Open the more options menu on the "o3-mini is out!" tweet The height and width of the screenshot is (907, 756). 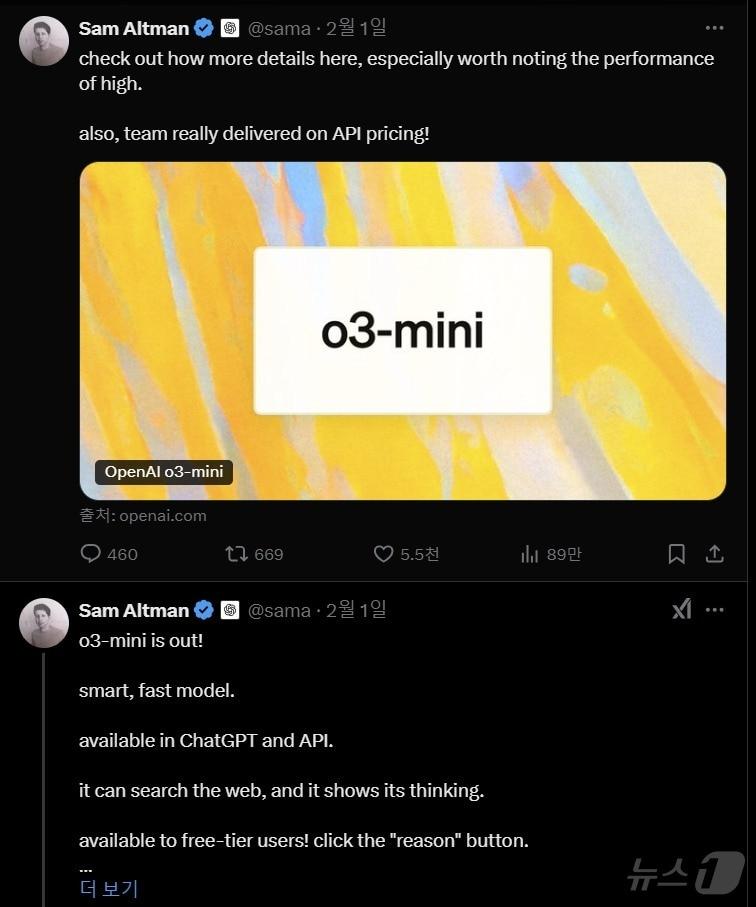714,609
